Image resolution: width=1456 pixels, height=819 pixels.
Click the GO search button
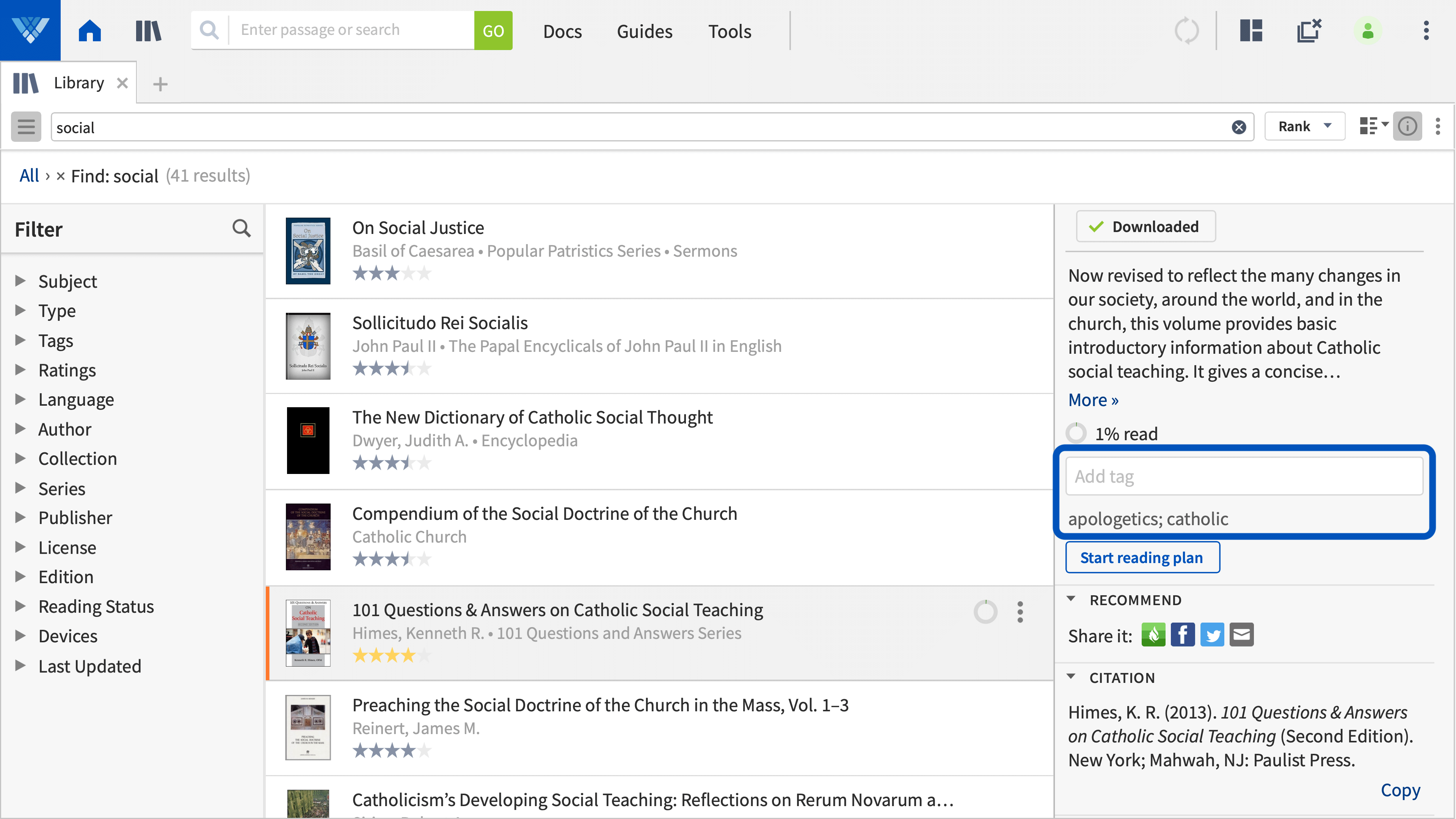click(493, 30)
